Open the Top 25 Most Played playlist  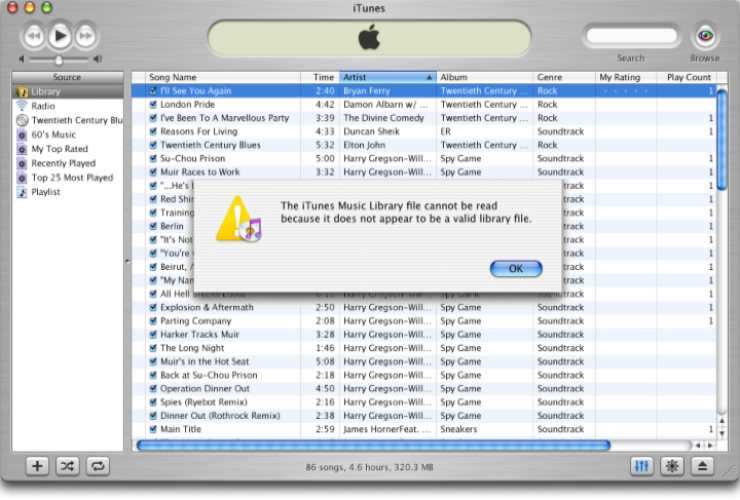tap(67, 178)
